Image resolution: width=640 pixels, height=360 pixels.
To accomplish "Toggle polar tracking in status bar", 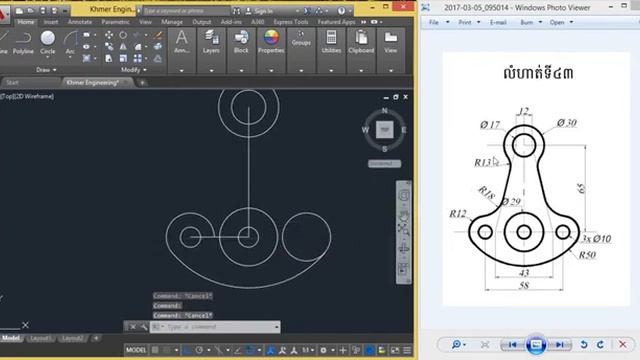I will click(199, 350).
